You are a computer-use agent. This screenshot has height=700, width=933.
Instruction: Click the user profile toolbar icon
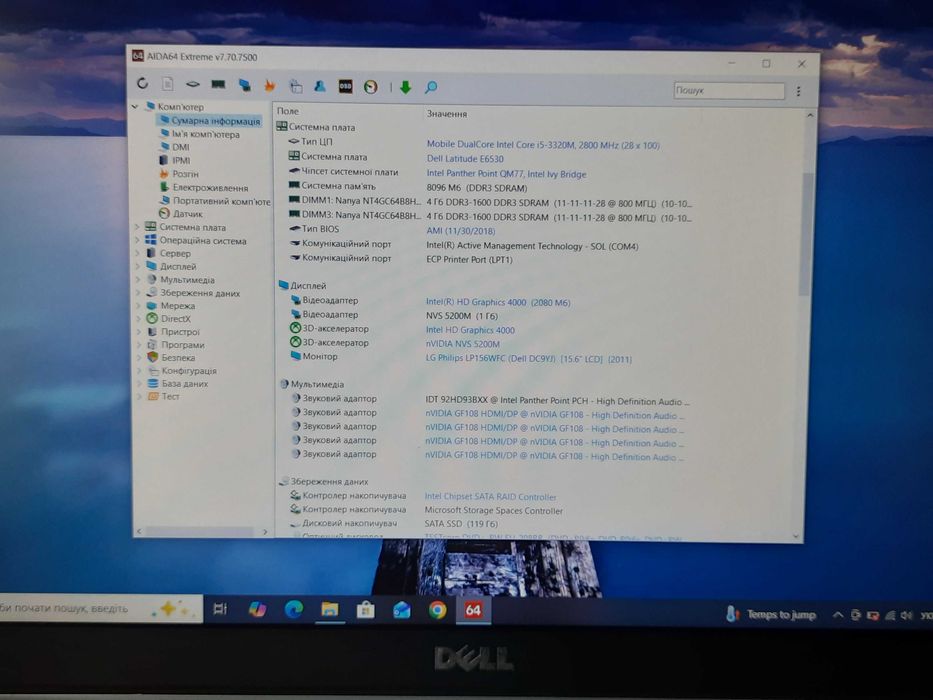[320, 86]
